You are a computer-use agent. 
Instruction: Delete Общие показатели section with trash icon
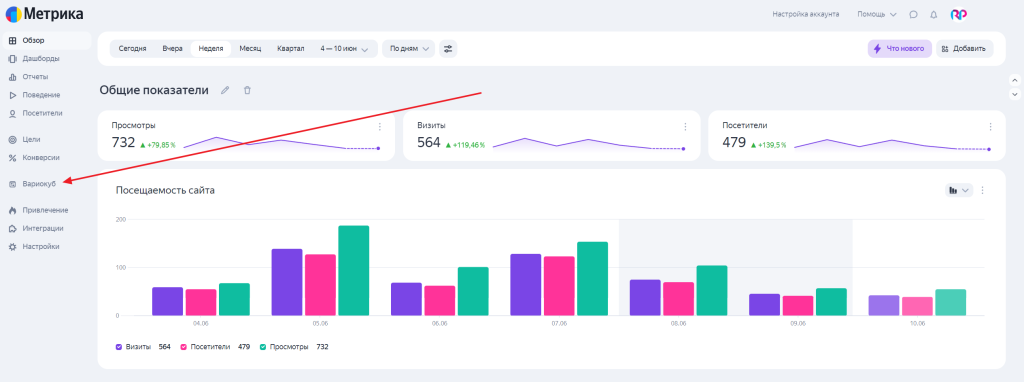coord(247,91)
